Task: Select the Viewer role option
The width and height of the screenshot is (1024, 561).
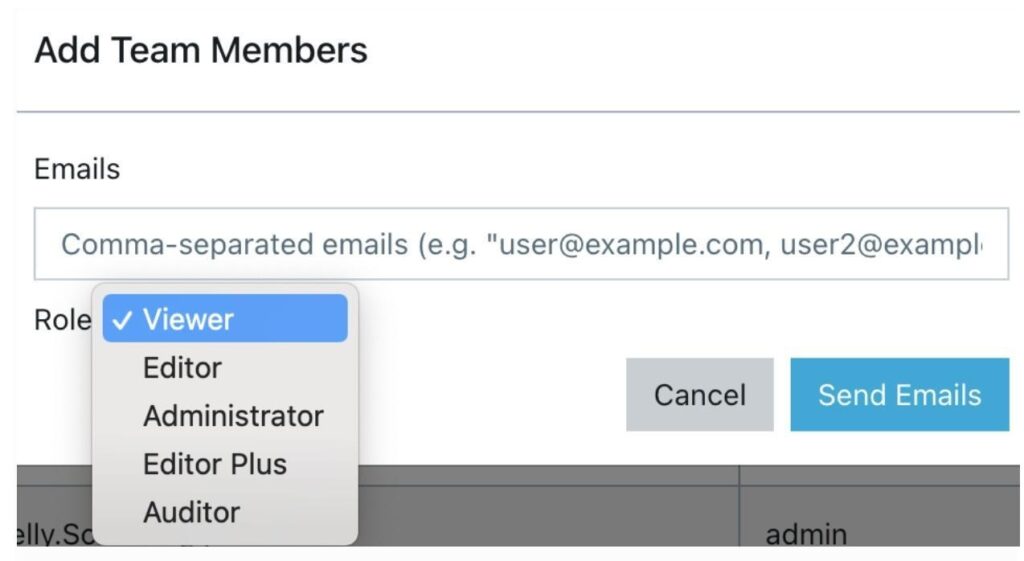Action: coord(188,320)
